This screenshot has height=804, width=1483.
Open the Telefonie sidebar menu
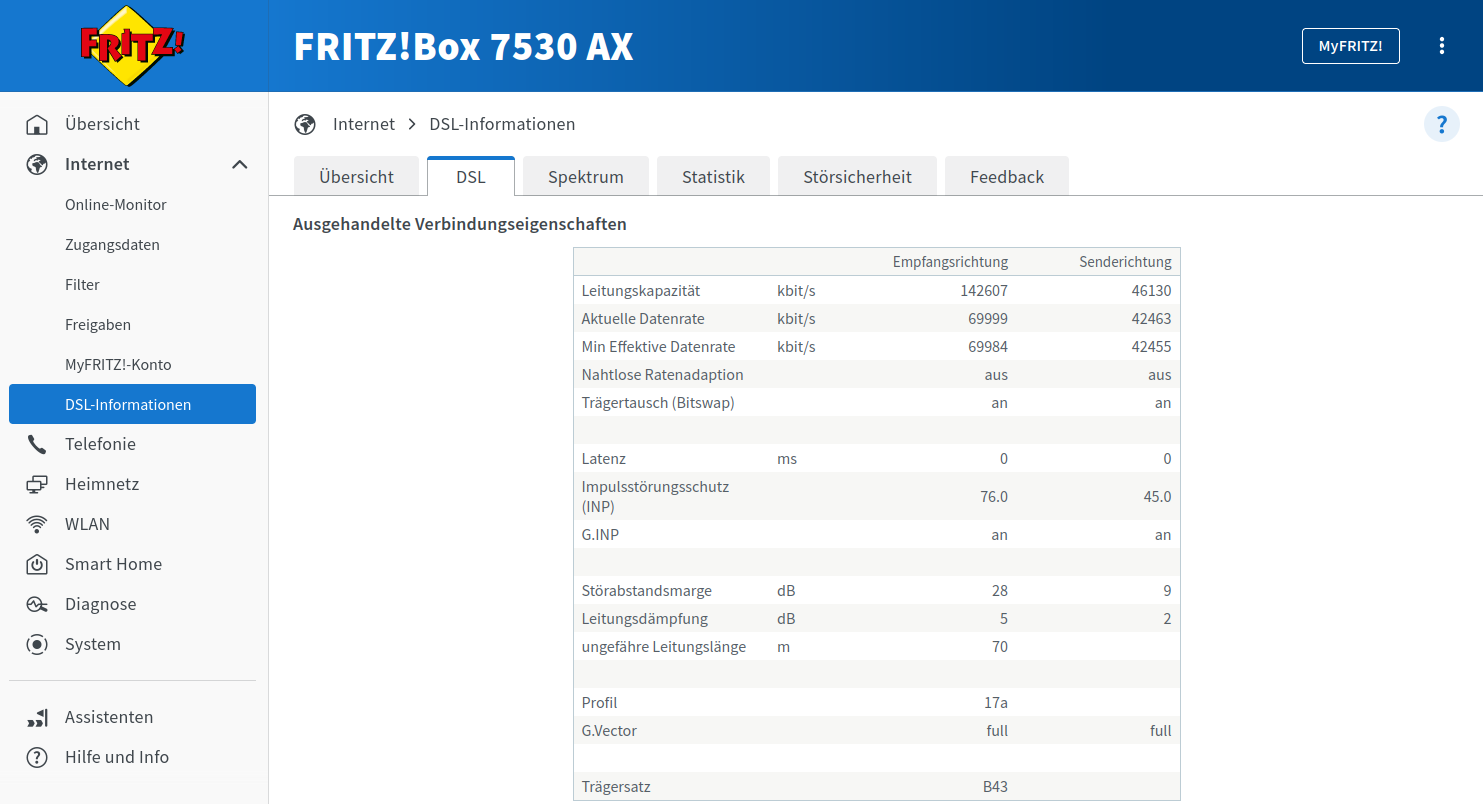tap(132, 444)
